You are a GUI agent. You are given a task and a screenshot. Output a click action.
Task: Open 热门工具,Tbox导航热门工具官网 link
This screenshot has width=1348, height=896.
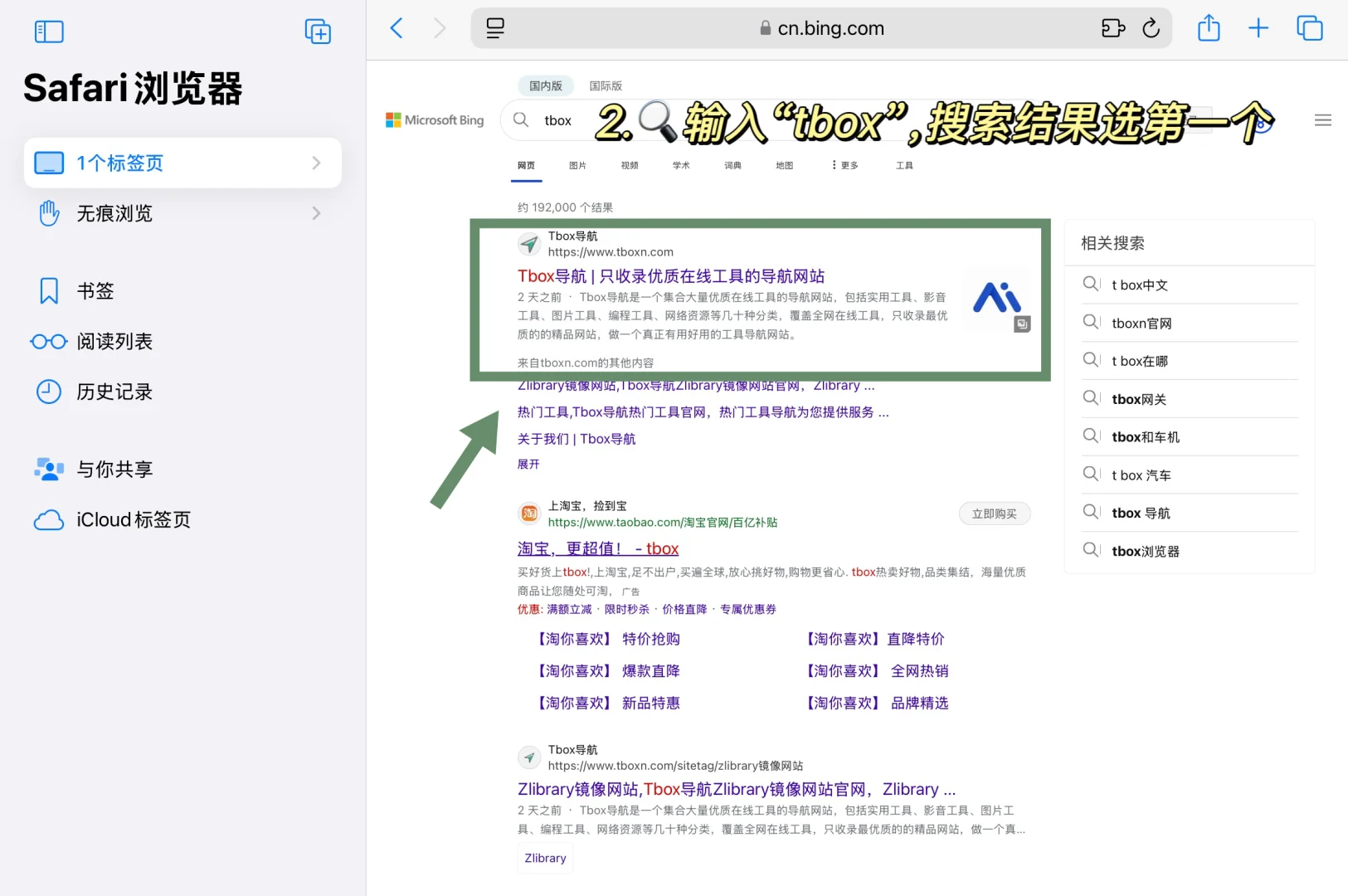pos(703,412)
